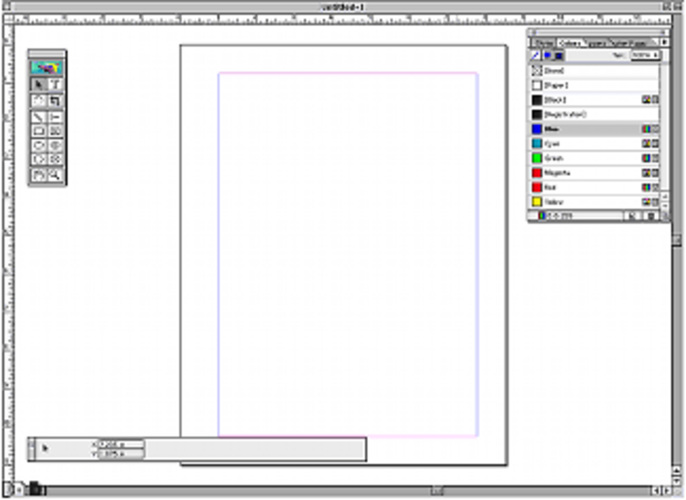Switch to the Styles tab
686x500 pixels.
coord(543,43)
